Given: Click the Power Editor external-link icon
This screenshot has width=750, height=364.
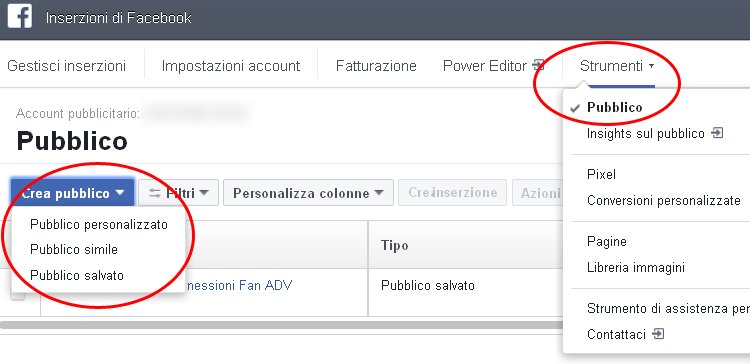Looking at the screenshot, I should coord(539,65).
